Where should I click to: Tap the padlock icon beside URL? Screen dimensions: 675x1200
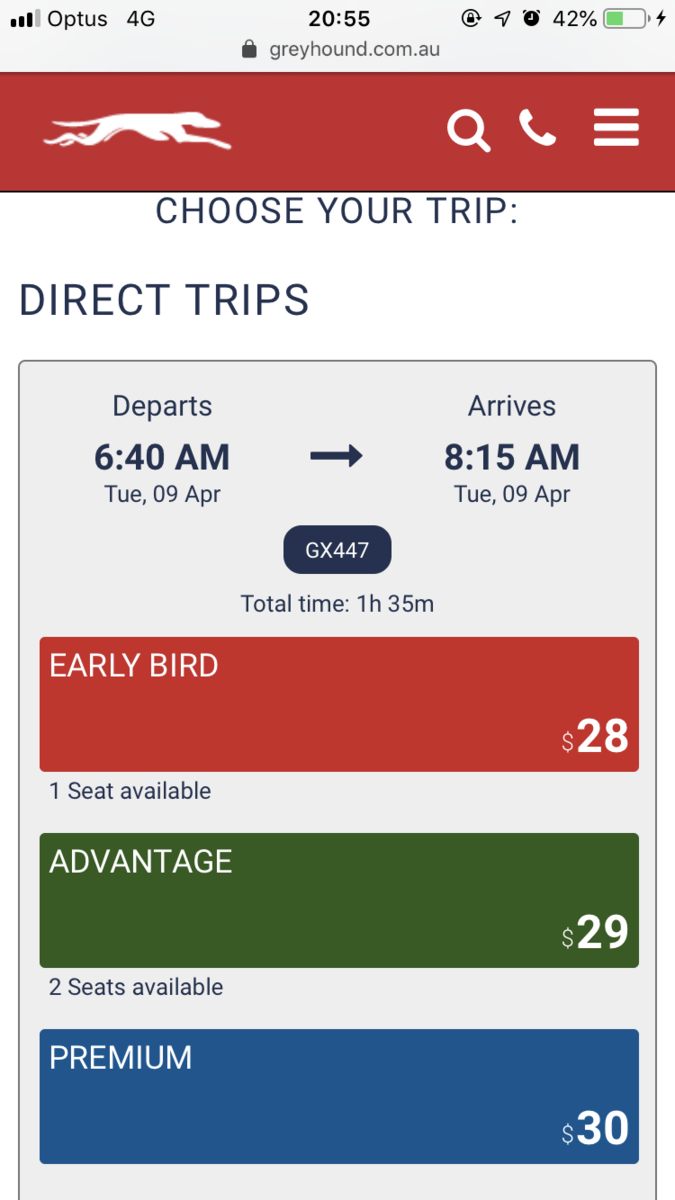pyautogui.click(x=250, y=49)
